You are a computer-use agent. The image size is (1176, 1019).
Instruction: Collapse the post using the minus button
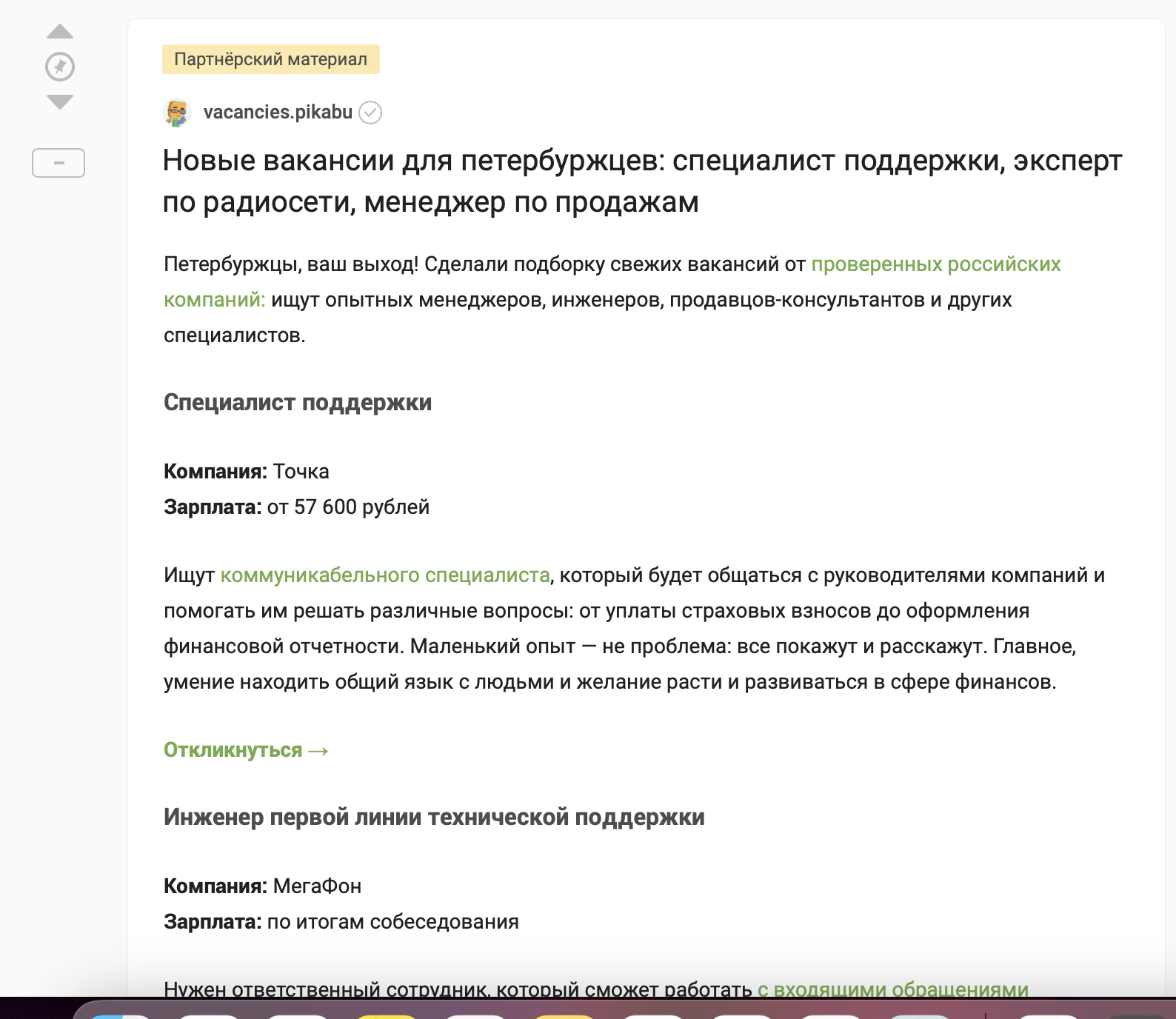[59, 163]
